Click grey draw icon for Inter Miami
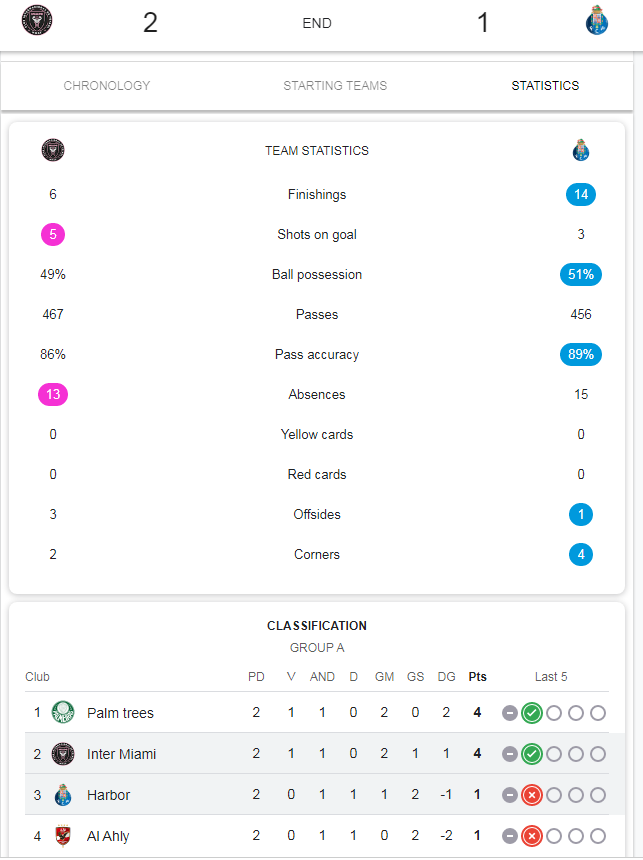 pyautogui.click(x=510, y=754)
